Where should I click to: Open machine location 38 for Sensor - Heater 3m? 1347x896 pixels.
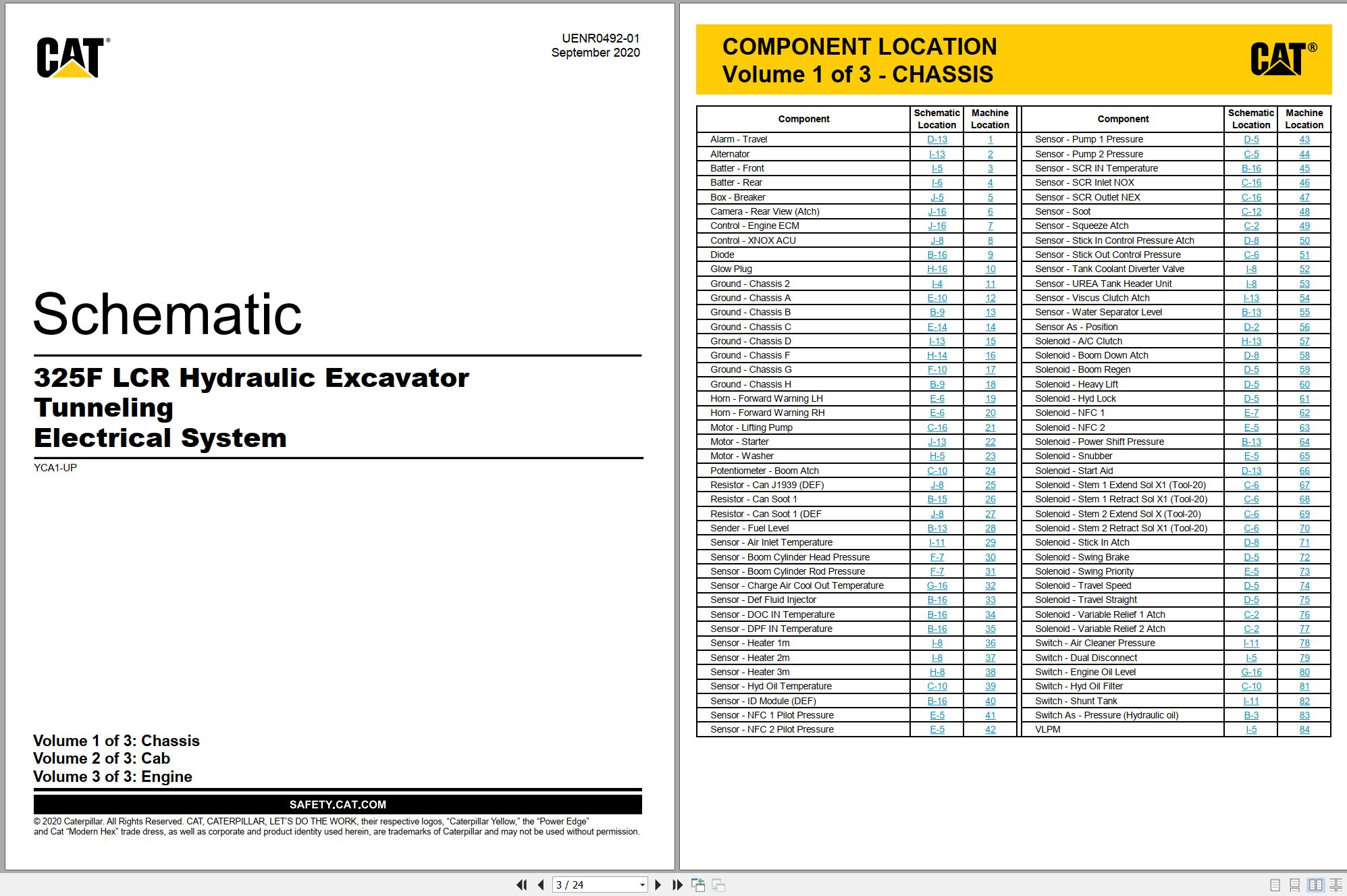point(990,672)
